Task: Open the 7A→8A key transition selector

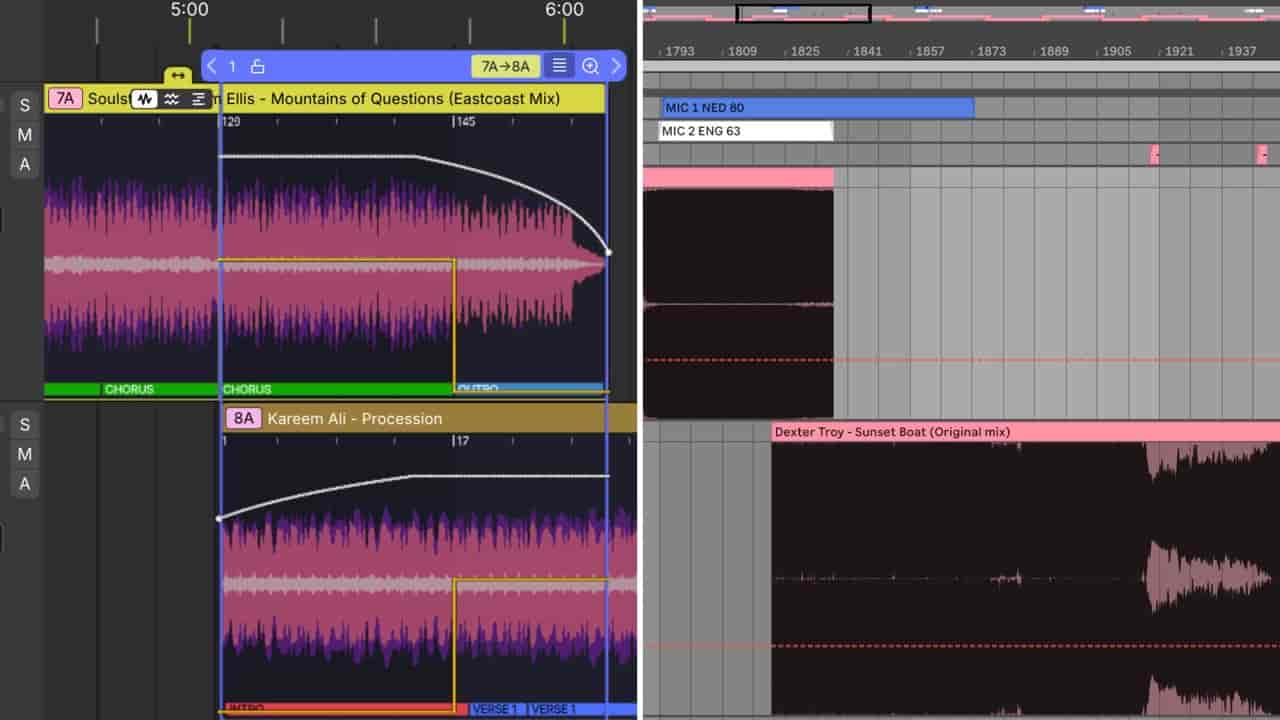Action: 505,66
